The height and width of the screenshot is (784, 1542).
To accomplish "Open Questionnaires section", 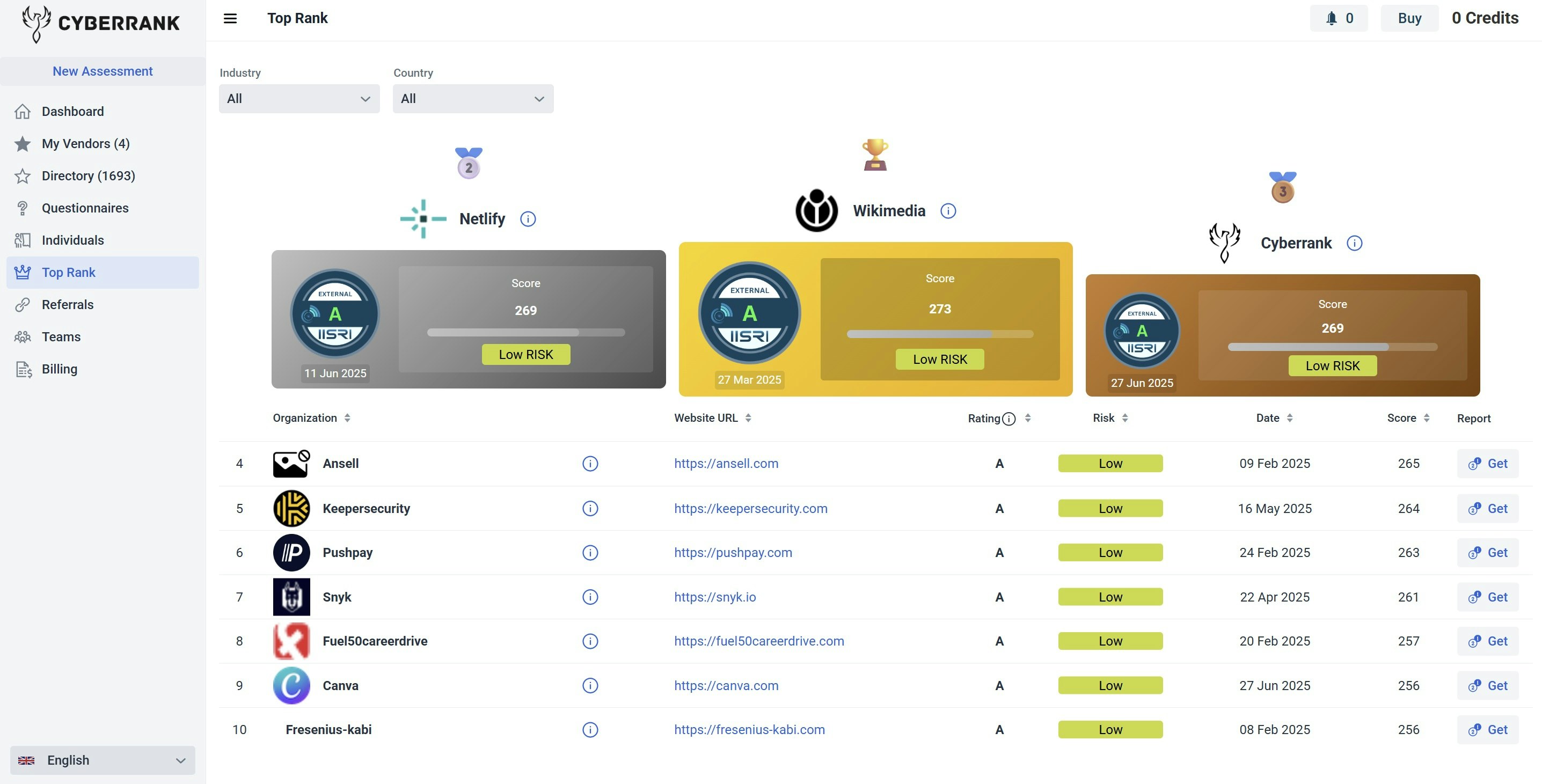I will pos(103,208).
